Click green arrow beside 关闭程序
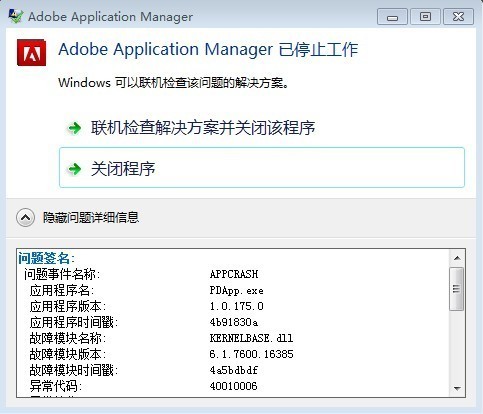The width and height of the screenshot is (483, 414). pos(74,169)
